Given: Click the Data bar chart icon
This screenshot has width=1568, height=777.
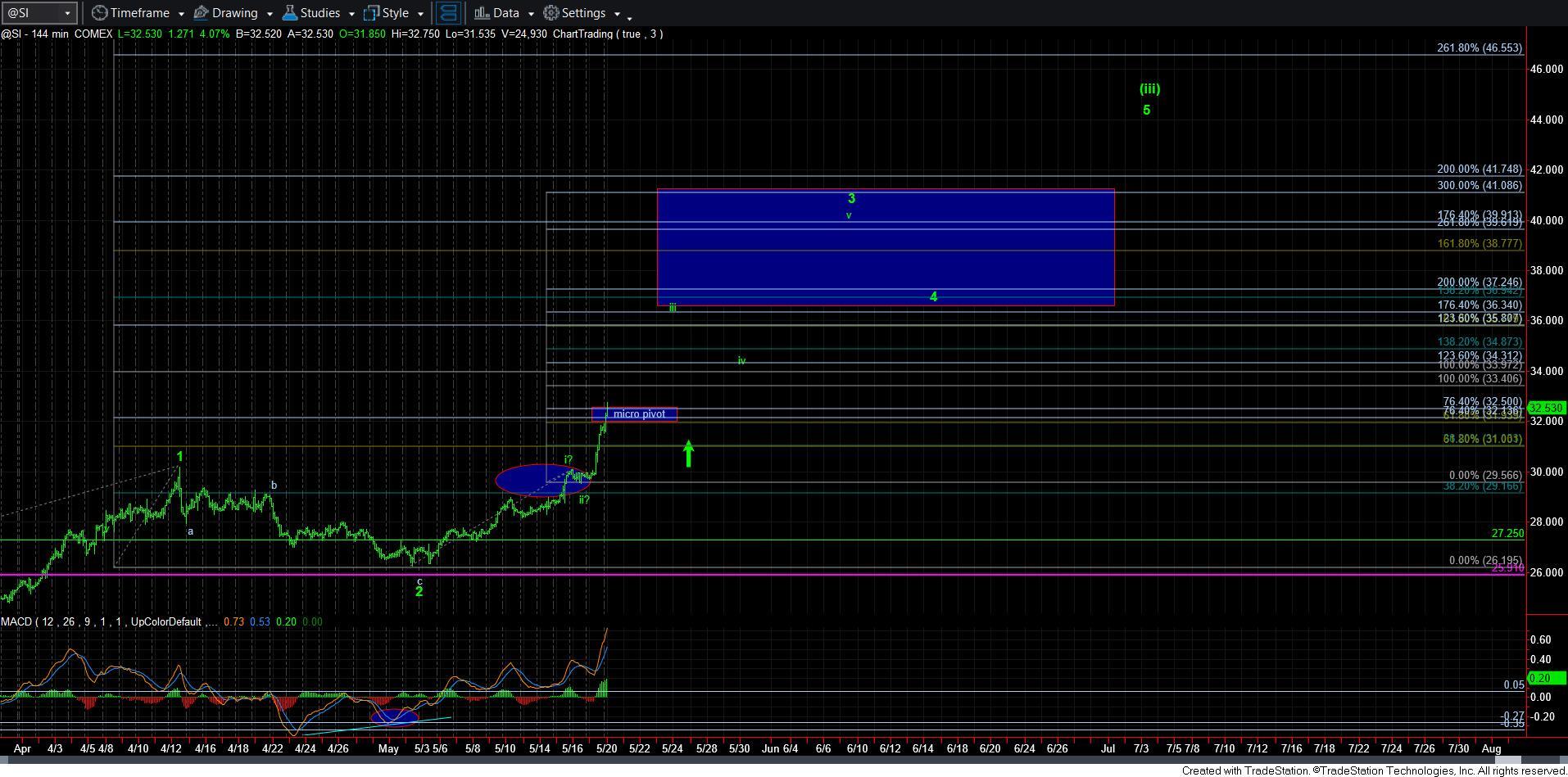Looking at the screenshot, I should click(482, 13).
